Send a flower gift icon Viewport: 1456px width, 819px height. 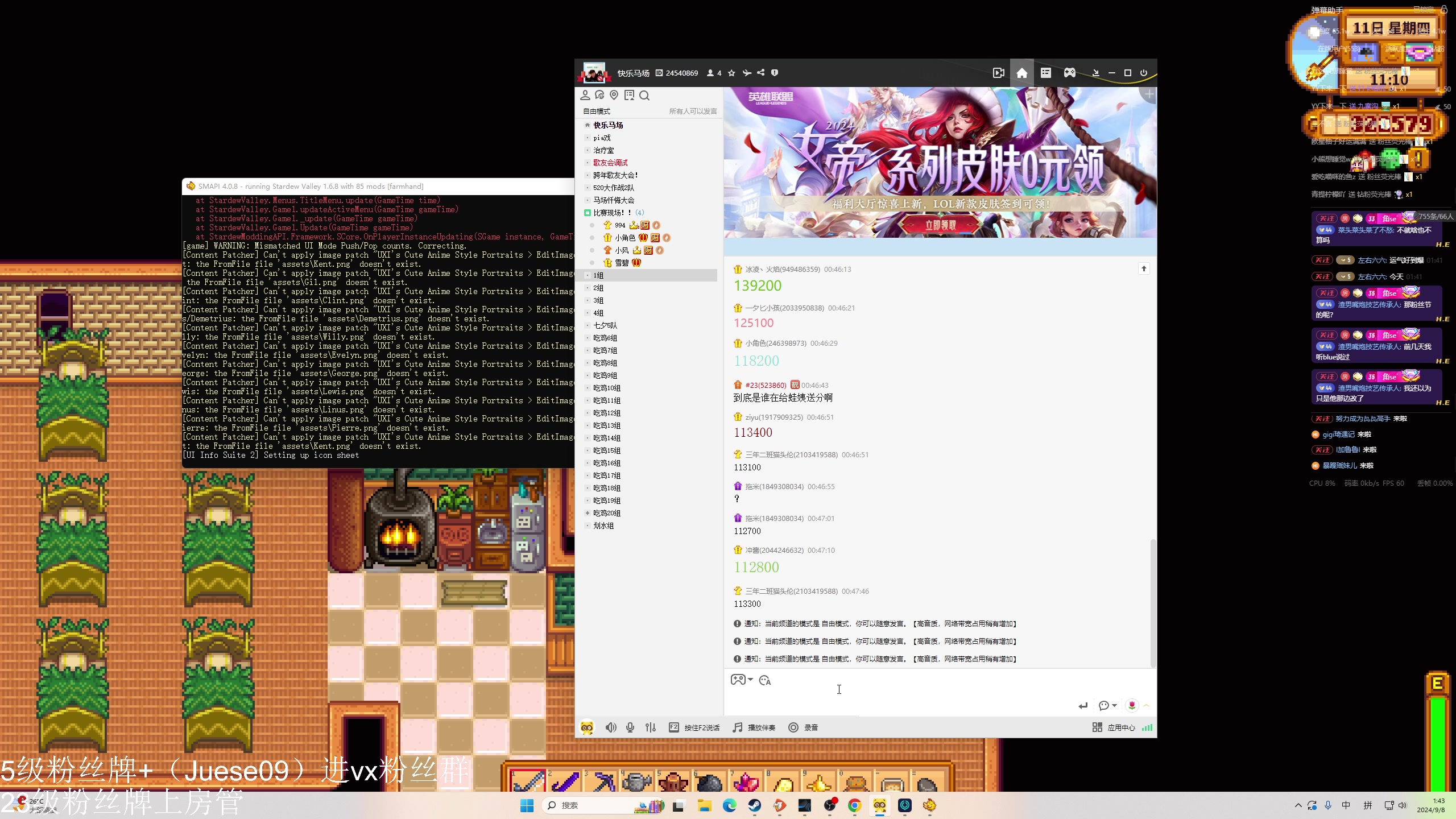point(1132,706)
